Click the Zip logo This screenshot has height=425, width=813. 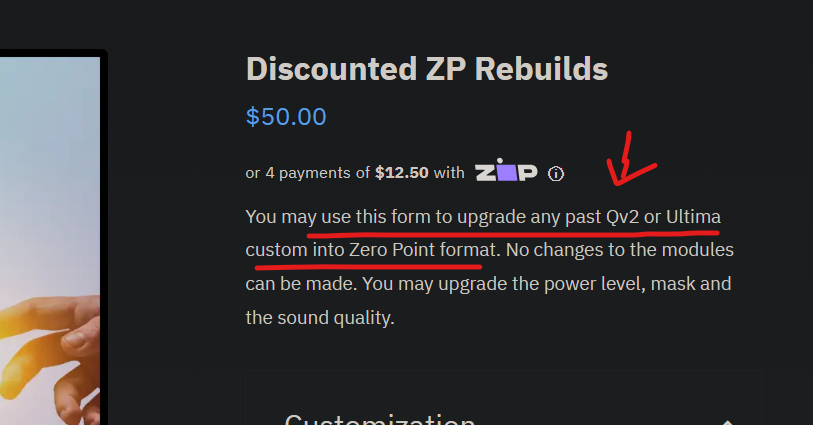point(506,170)
